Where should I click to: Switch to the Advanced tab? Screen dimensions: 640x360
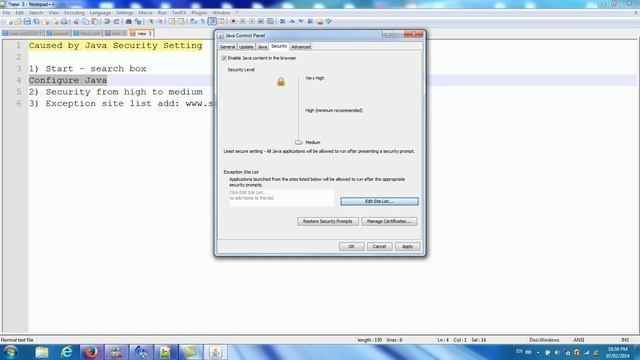[x=301, y=47]
